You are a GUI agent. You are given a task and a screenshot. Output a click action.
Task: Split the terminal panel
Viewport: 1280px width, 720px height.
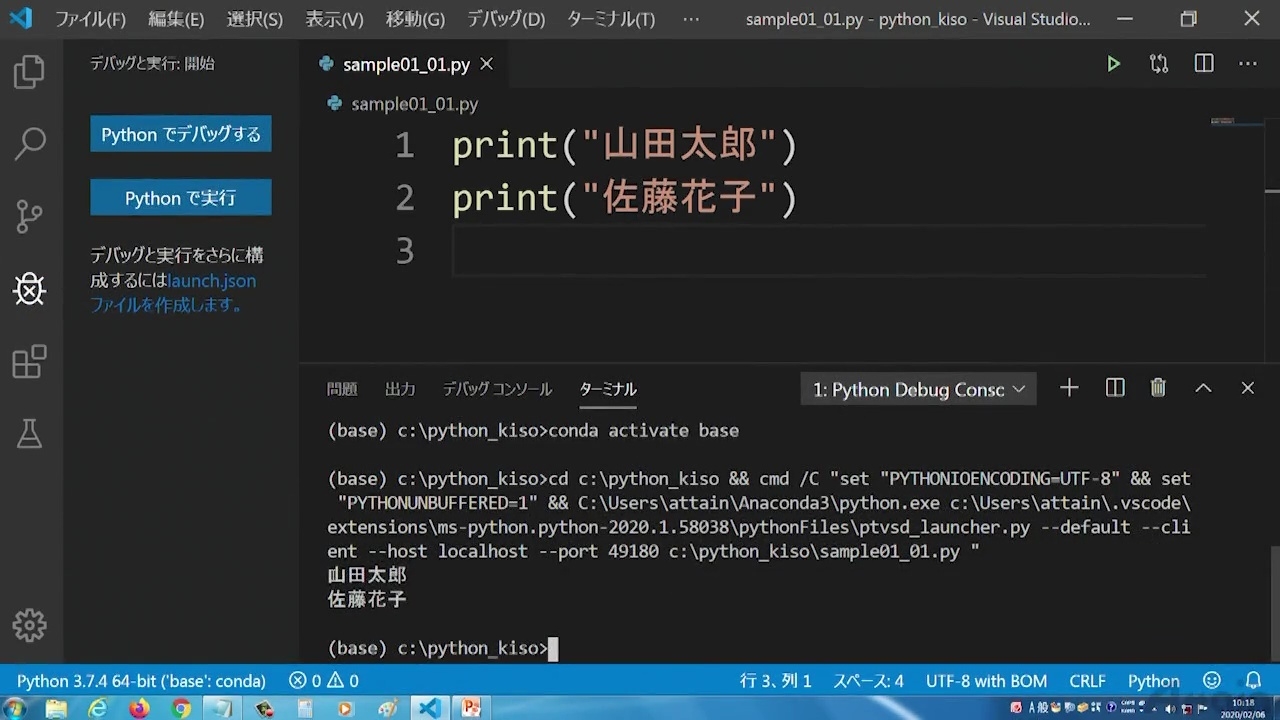pos(1114,388)
